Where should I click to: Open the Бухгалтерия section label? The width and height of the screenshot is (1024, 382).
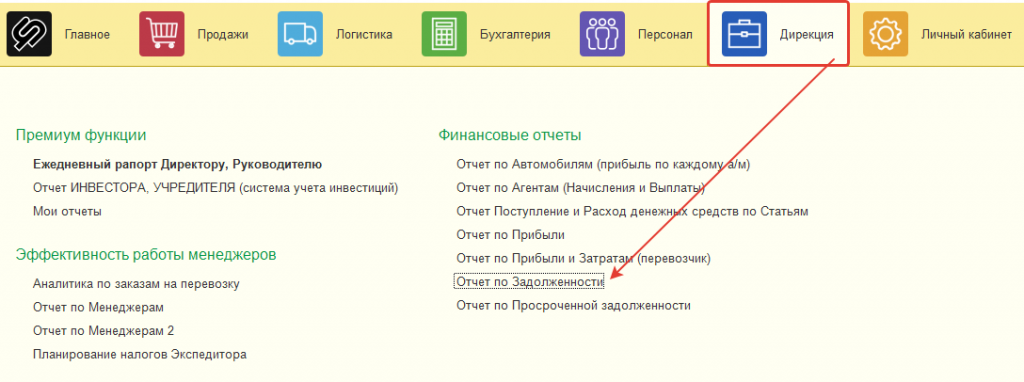(515, 35)
